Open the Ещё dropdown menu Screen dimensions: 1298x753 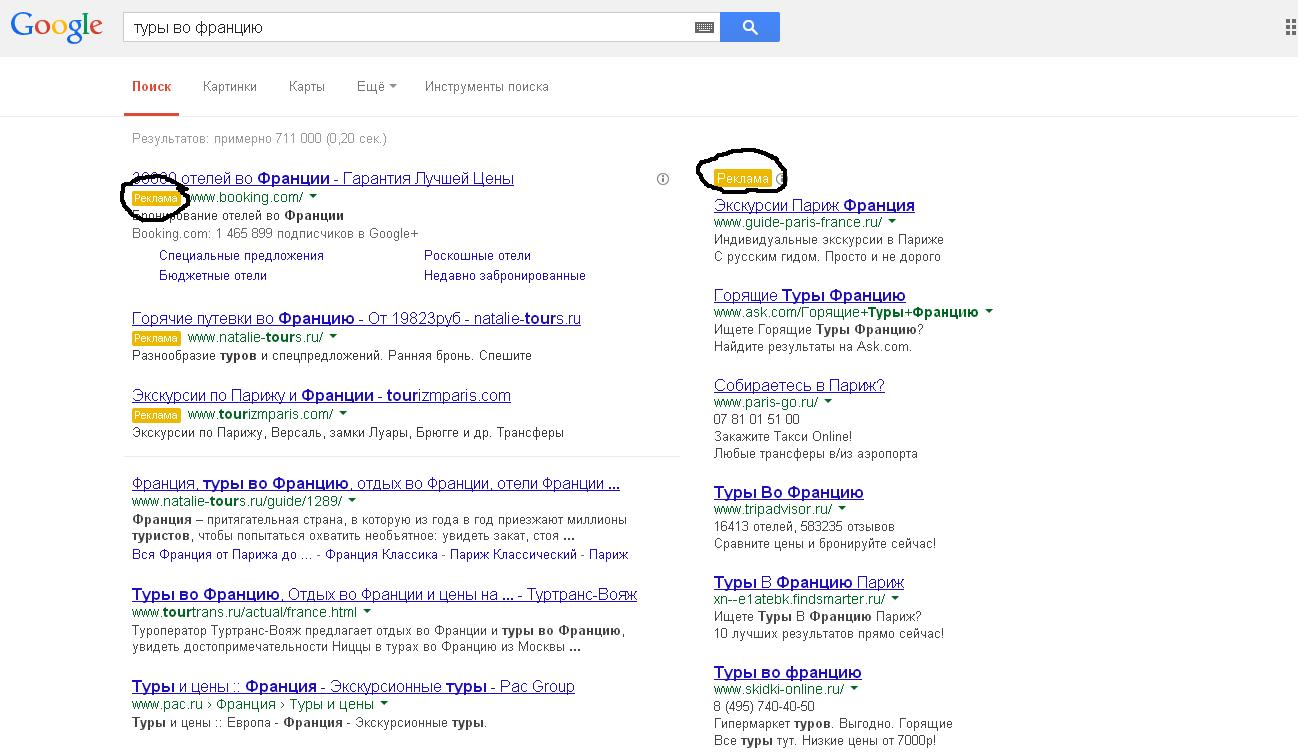click(376, 87)
